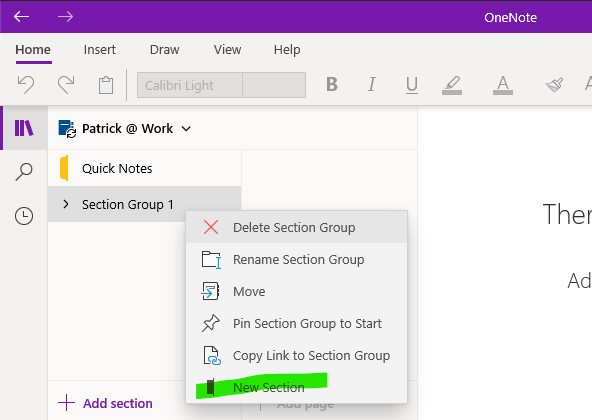Clear formatting with the brush icon

point(554,85)
